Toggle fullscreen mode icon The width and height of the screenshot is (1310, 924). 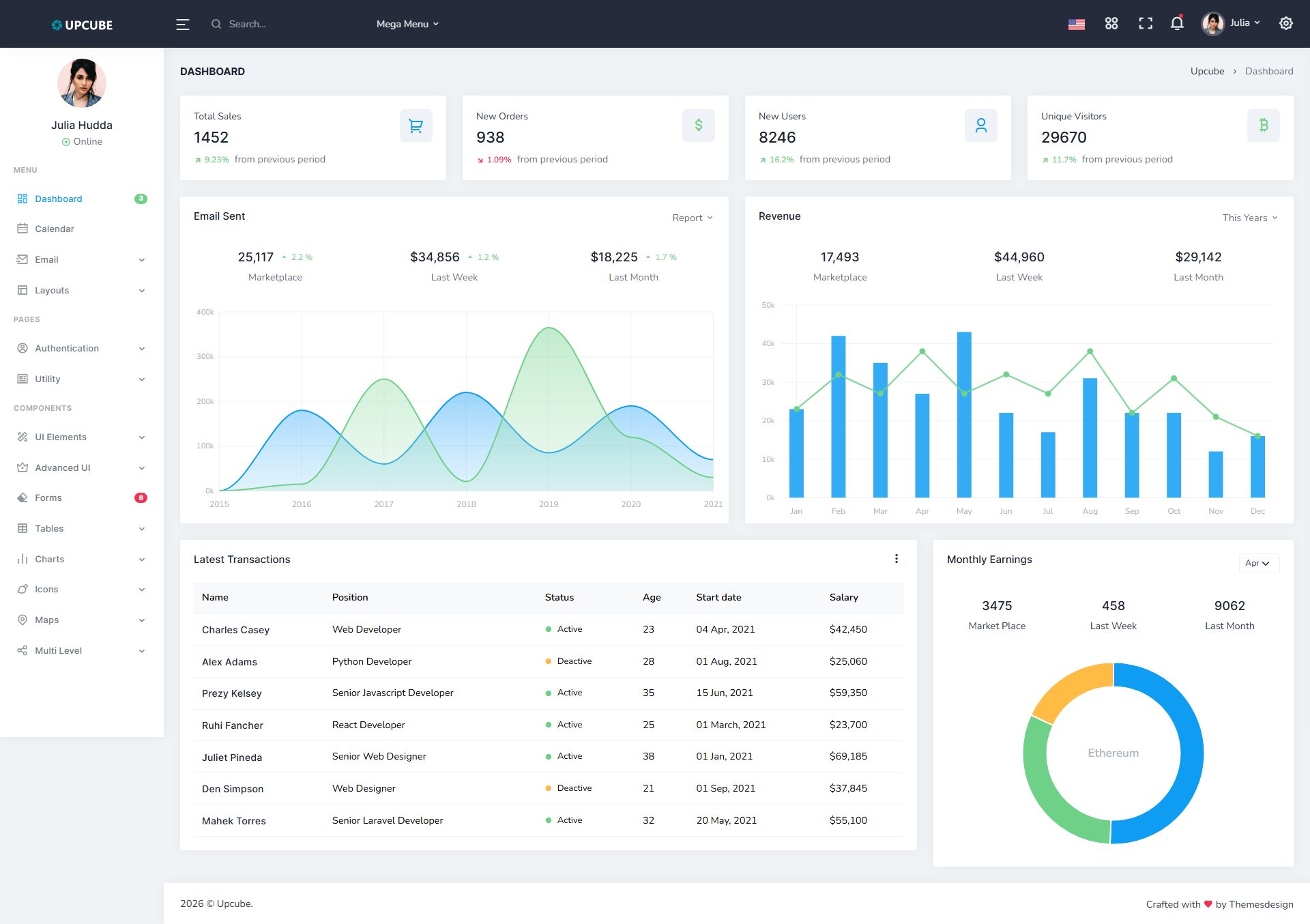(x=1146, y=23)
